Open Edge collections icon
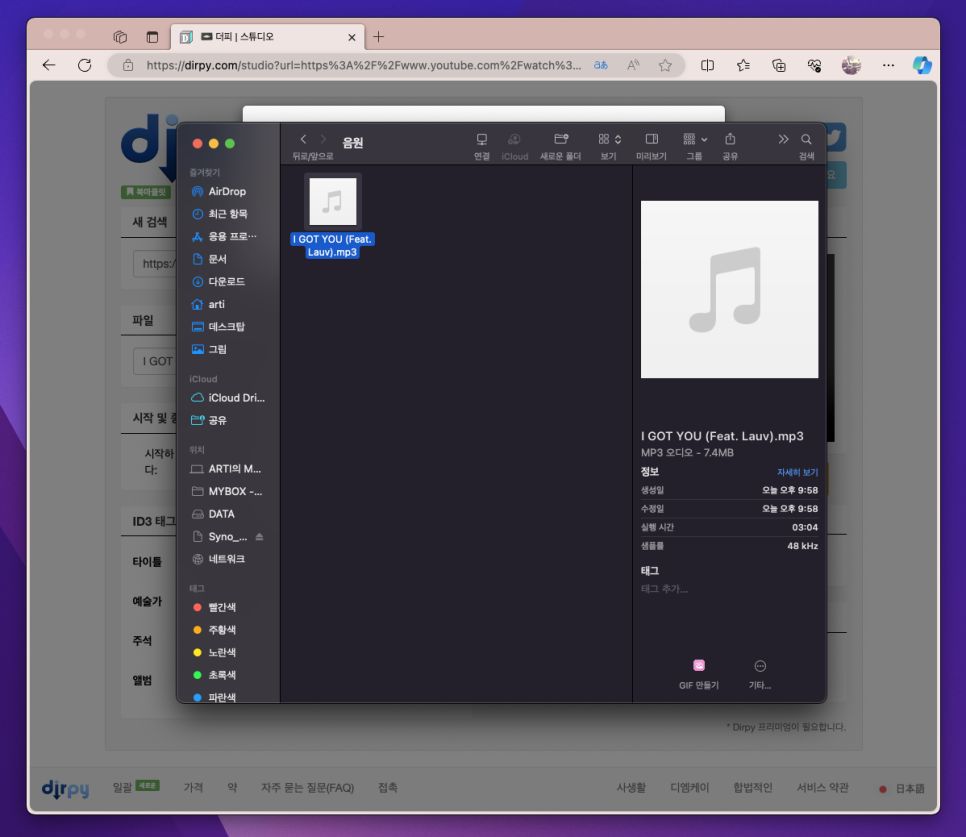The height and width of the screenshot is (837, 966). [x=779, y=65]
